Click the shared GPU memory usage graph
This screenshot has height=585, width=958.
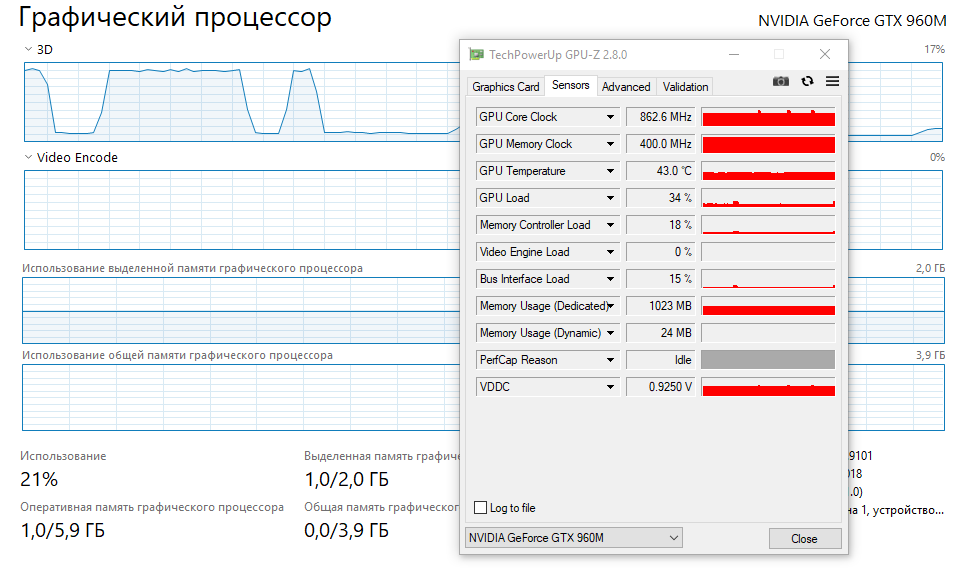[241, 397]
